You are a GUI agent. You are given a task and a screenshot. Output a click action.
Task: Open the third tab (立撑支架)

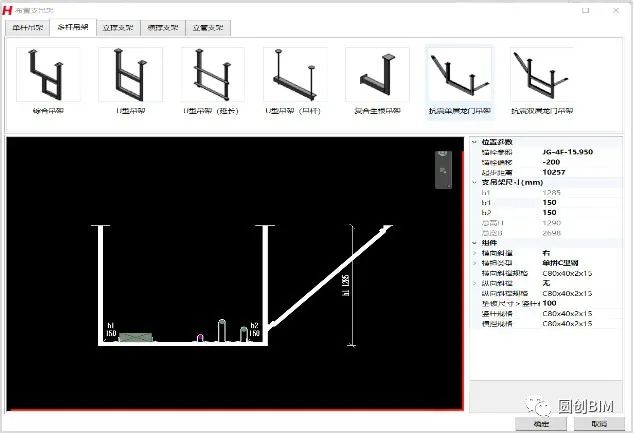(x=118, y=28)
